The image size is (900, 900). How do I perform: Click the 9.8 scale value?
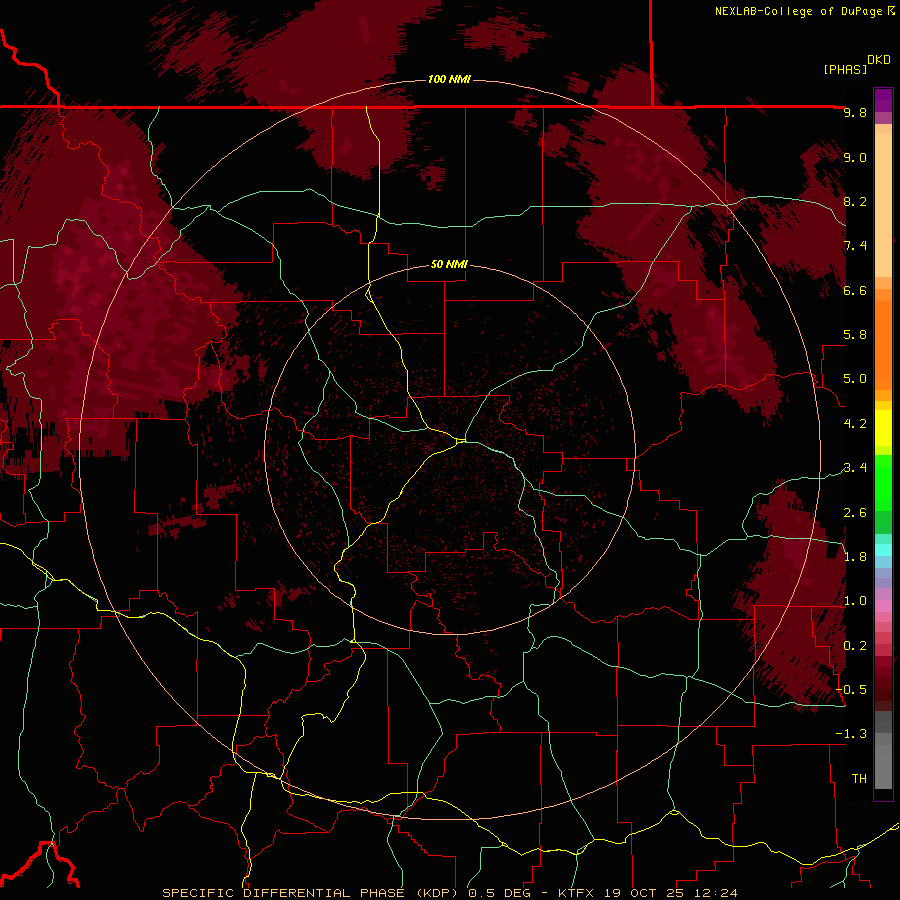point(855,112)
